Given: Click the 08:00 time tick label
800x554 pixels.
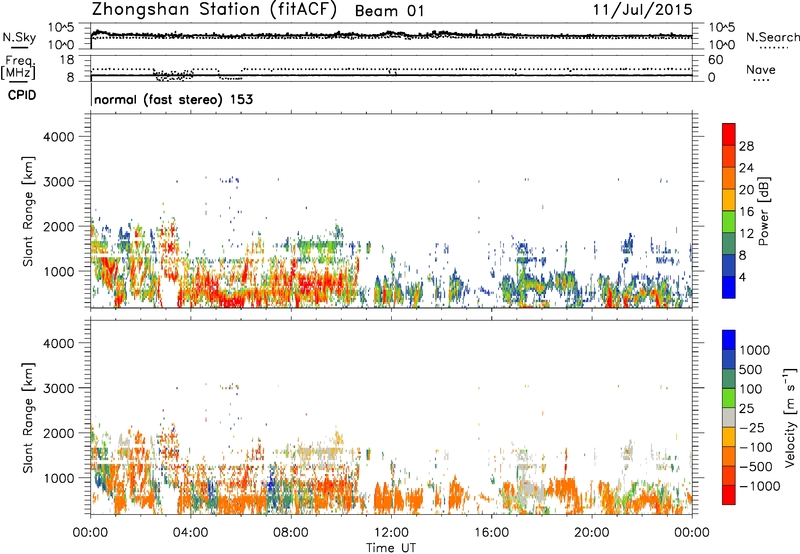Looking at the screenshot, I should pyautogui.click(x=291, y=533).
